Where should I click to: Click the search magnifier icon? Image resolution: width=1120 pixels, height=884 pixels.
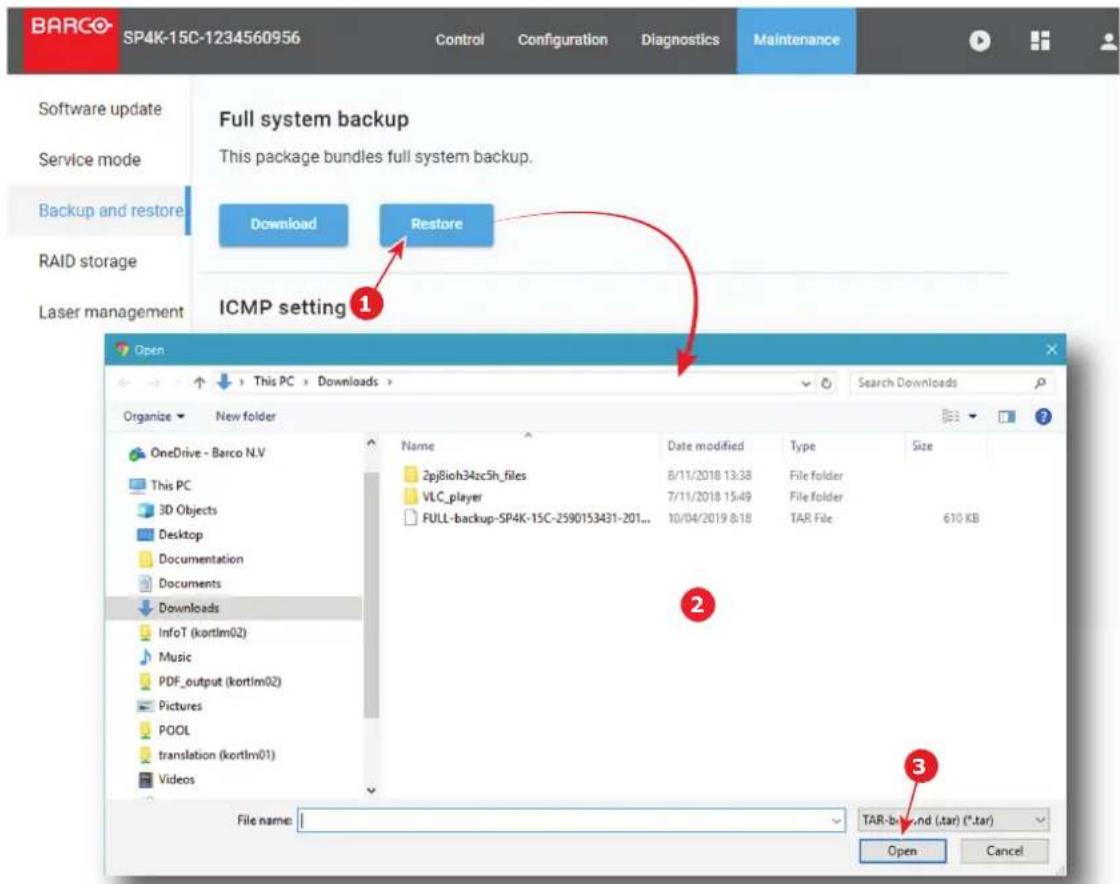click(x=1040, y=383)
